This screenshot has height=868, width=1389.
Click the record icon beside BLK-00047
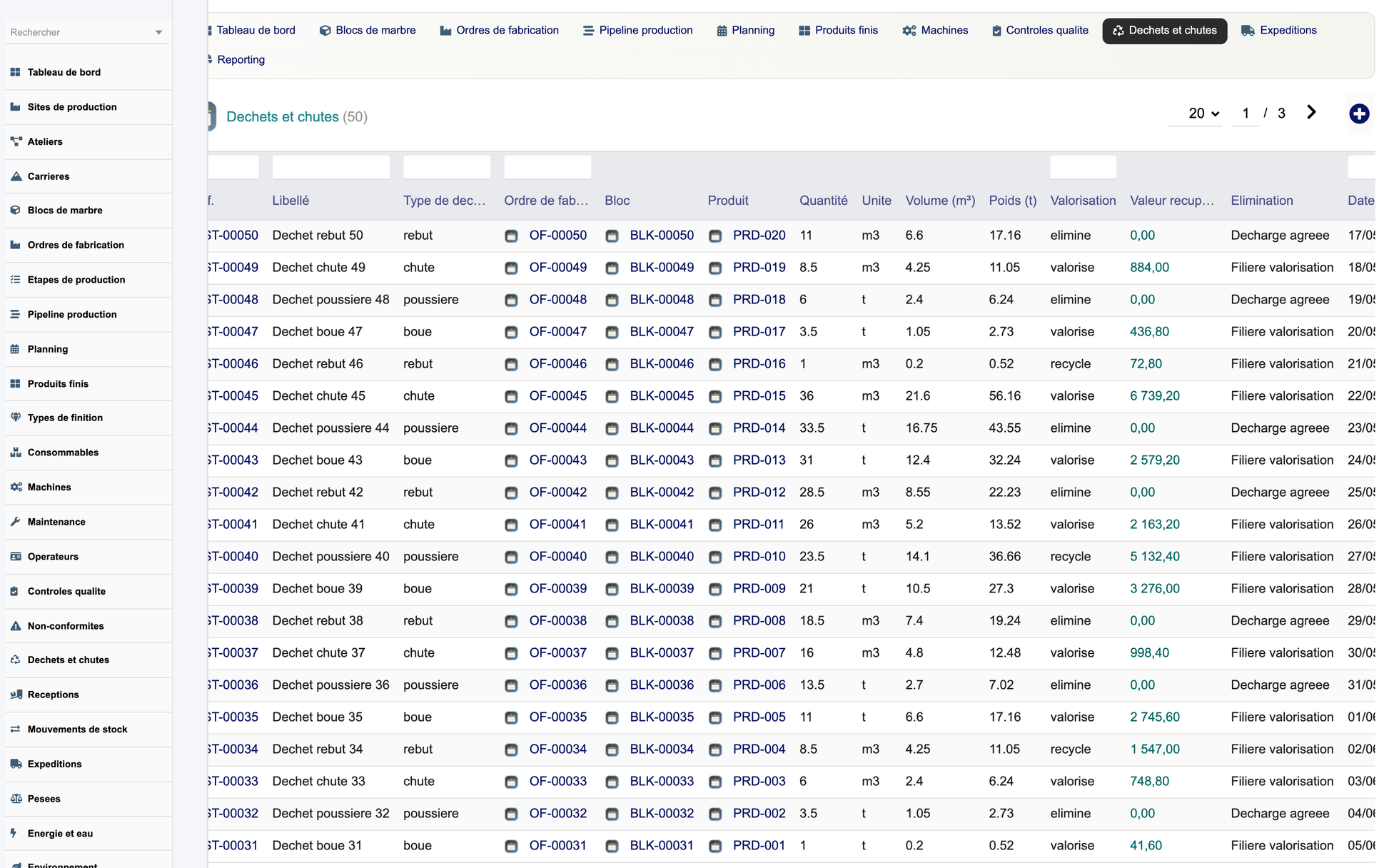[x=612, y=333]
